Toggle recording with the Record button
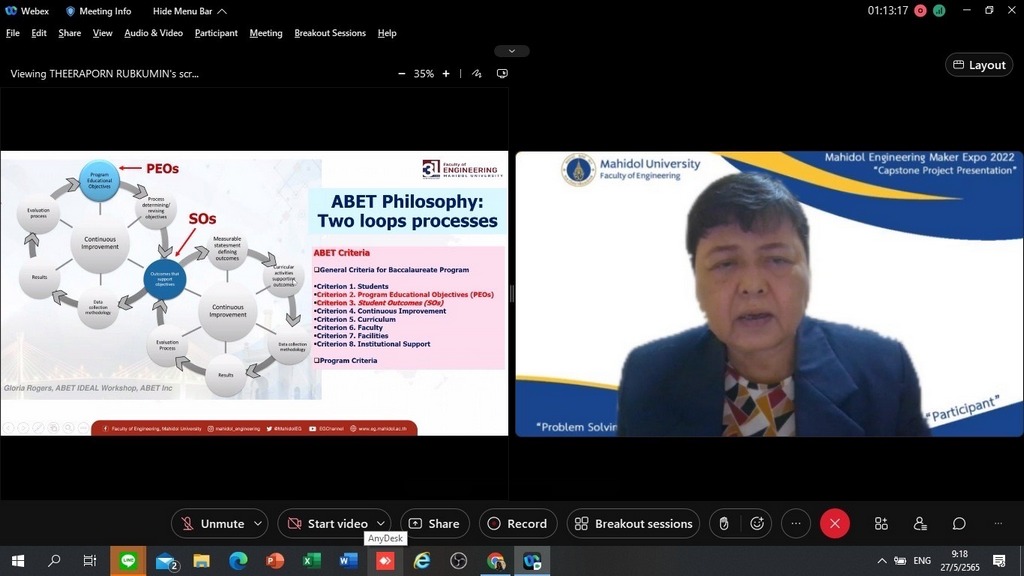This screenshot has height=576, width=1024. click(517, 523)
